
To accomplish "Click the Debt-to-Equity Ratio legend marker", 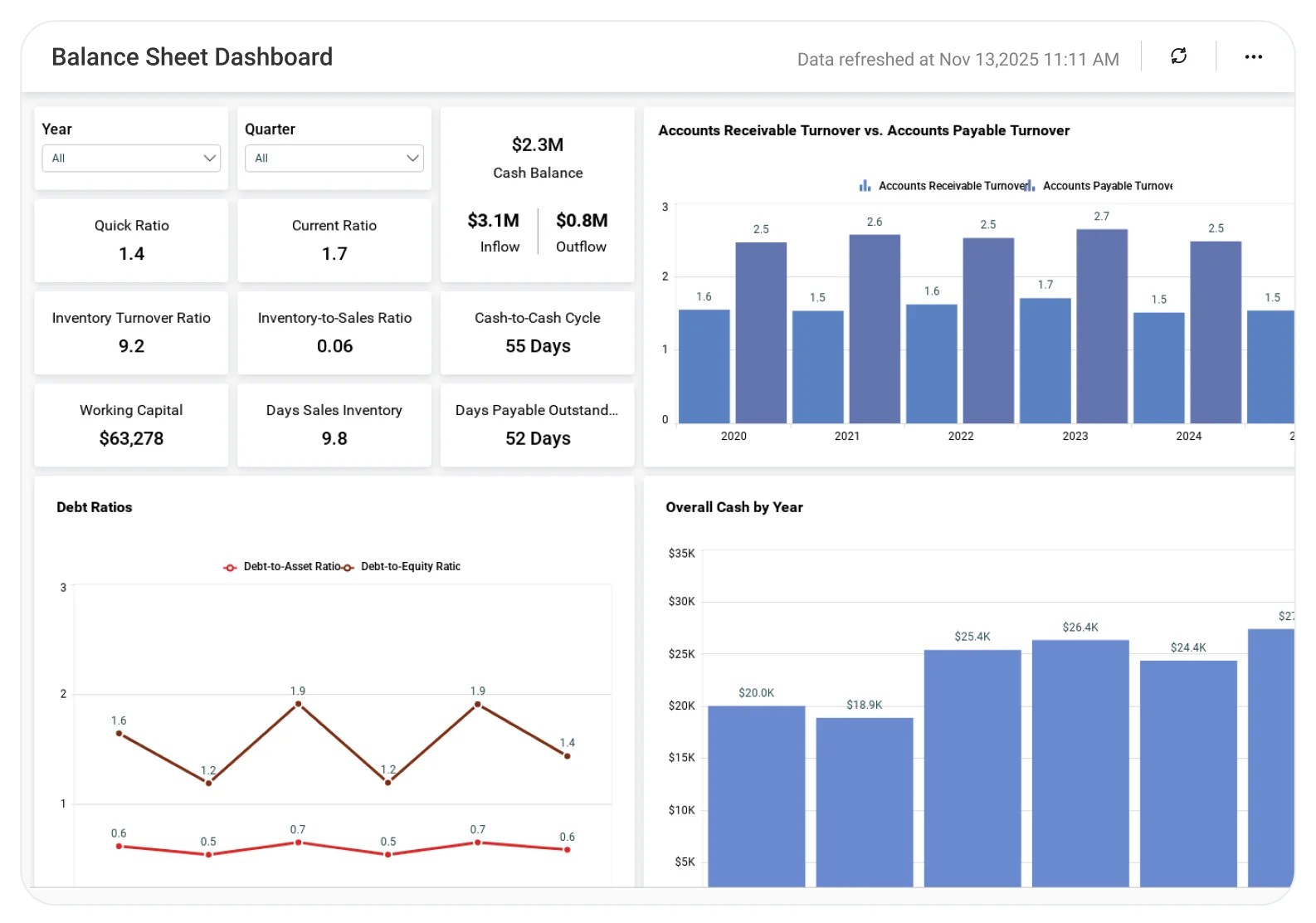I will pos(348,567).
